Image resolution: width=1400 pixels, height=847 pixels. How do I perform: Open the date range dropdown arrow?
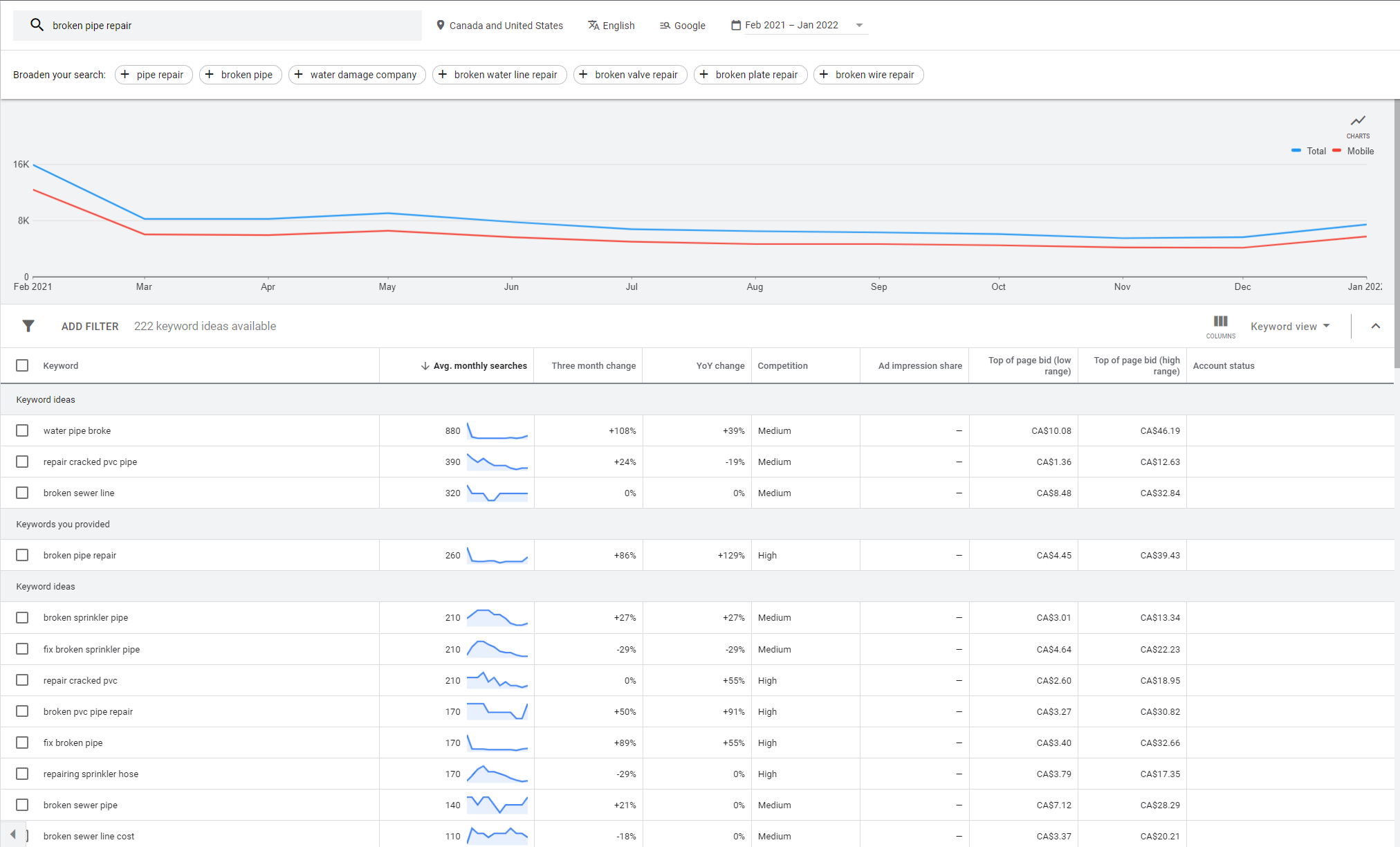859,25
